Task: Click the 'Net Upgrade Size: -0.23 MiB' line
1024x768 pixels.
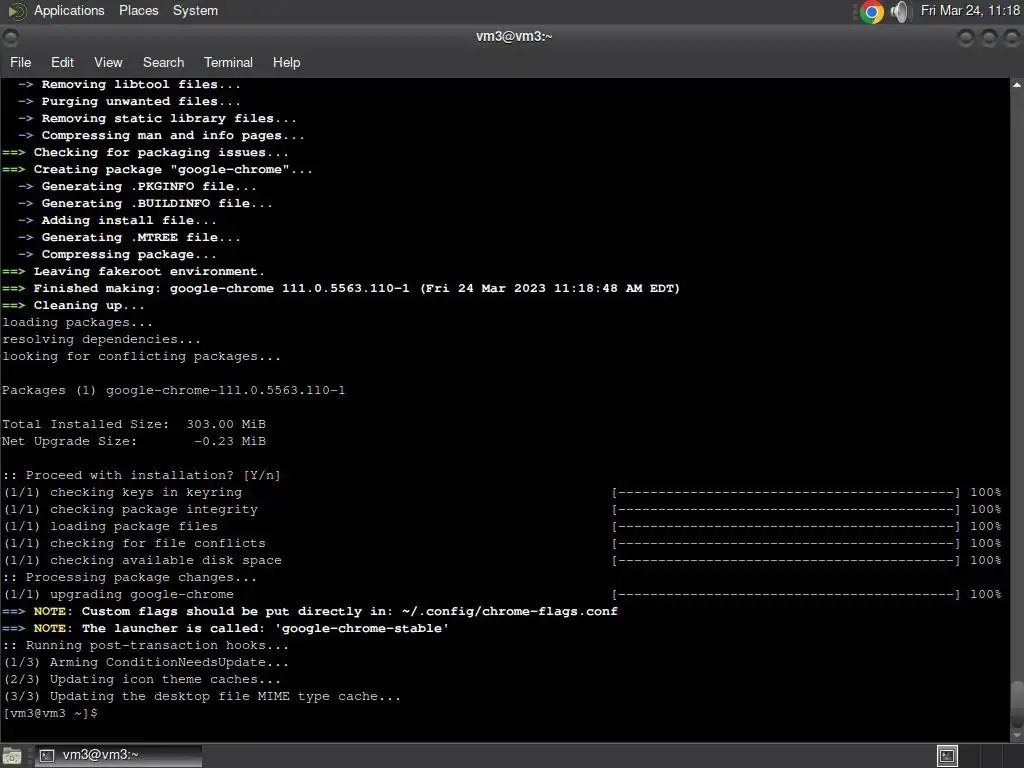Action: [x=134, y=441]
